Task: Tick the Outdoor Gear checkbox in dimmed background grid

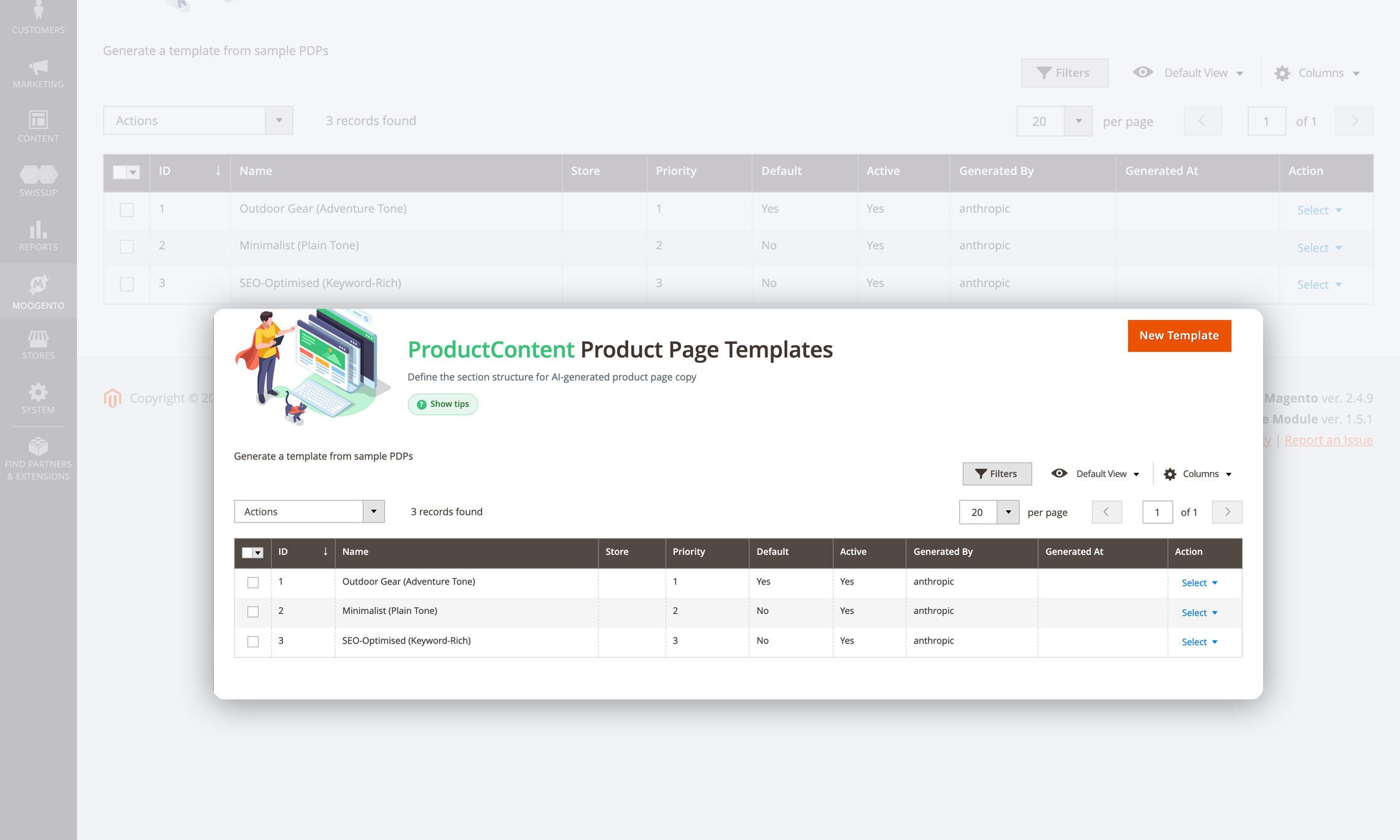Action: (127, 210)
